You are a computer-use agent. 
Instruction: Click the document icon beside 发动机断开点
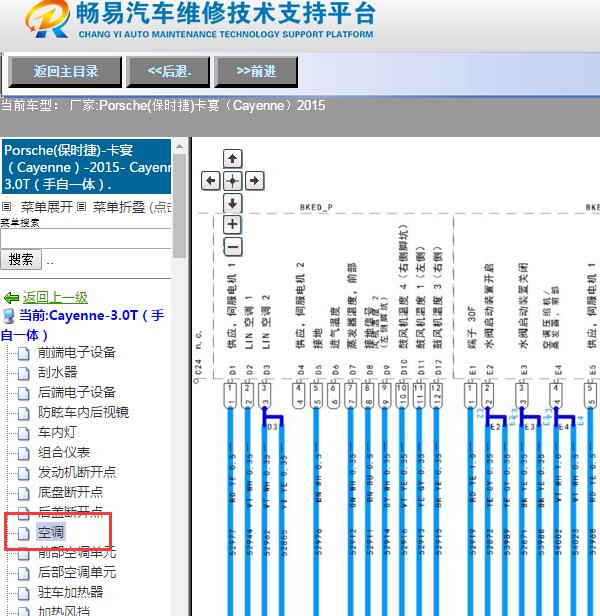24,473
